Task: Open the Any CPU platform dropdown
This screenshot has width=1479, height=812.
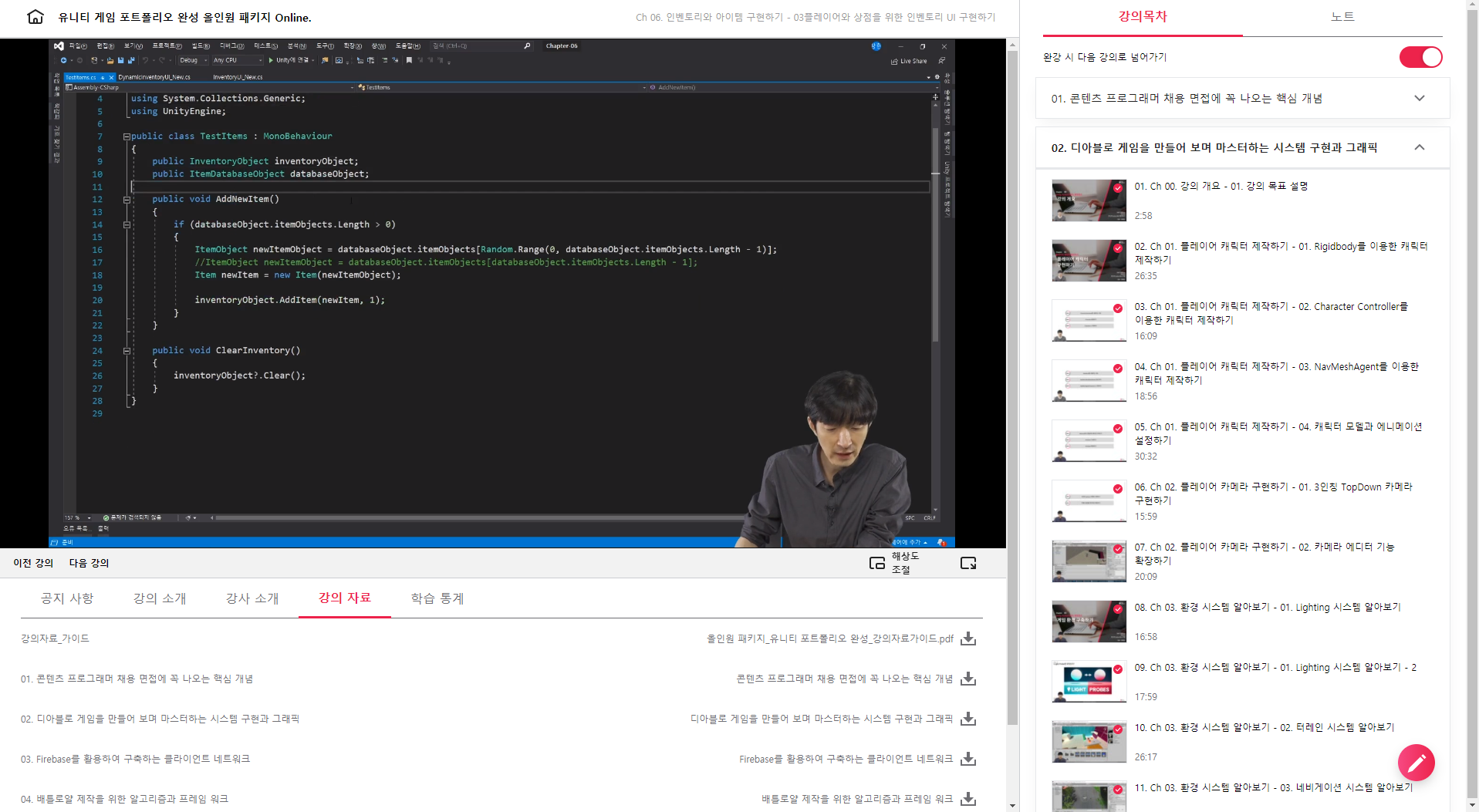Action: [x=238, y=60]
